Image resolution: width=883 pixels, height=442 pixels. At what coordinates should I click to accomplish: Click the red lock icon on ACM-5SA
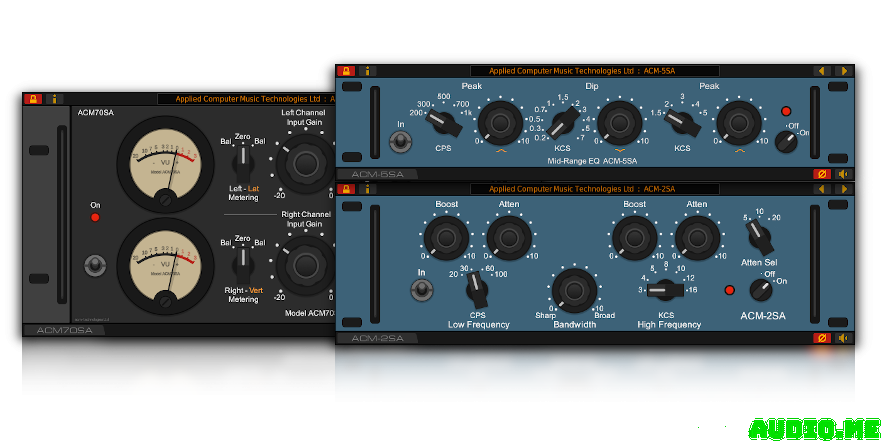tap(346, 71)
